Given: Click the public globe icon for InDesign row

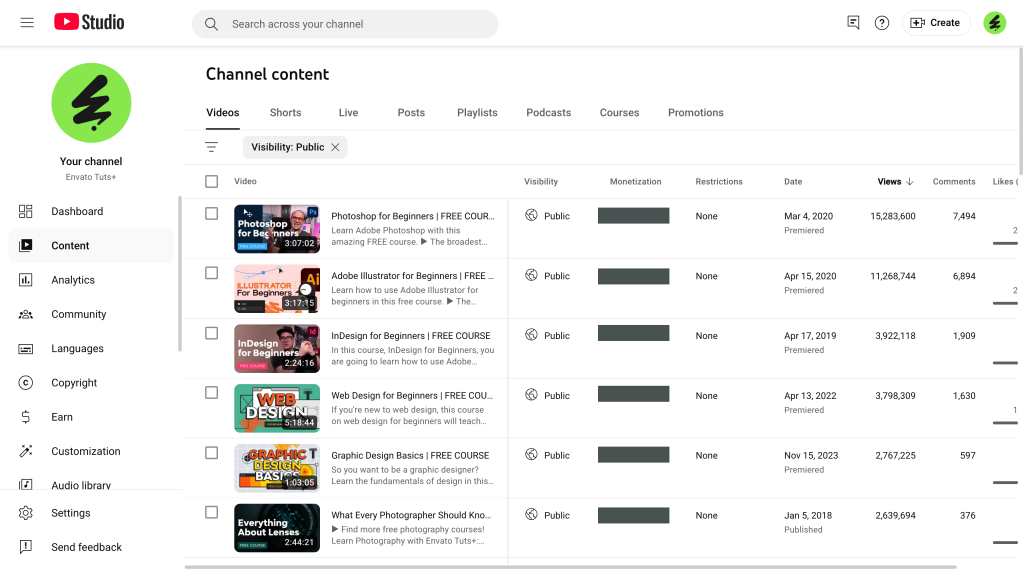Looking at the screenshot, I should point(532,335).
